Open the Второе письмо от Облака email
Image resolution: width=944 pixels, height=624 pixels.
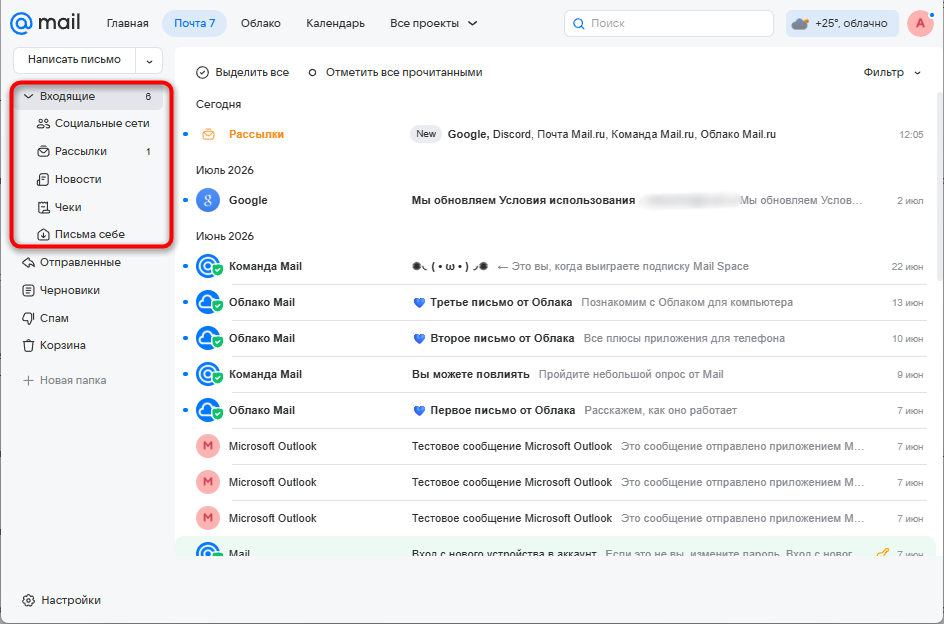coord(554,339)
